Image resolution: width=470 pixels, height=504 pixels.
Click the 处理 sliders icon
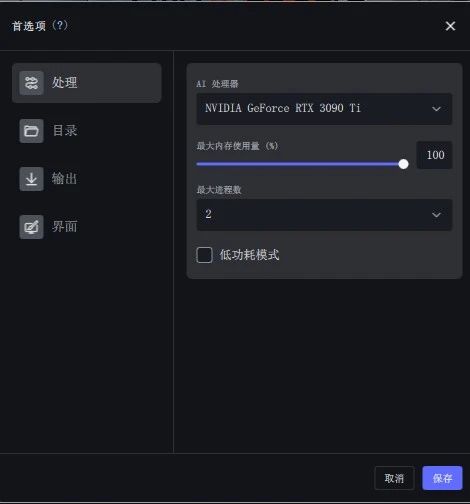click(31, 83)
